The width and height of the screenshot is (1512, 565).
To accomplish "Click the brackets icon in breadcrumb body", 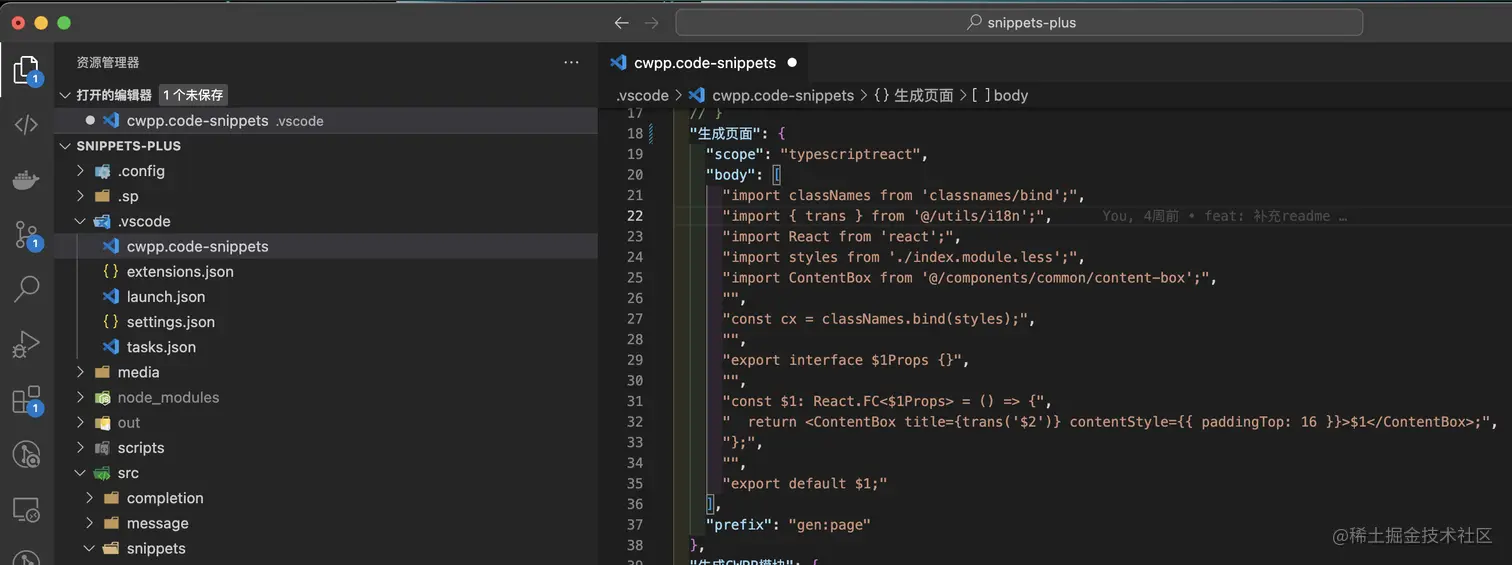I will 981,95.
